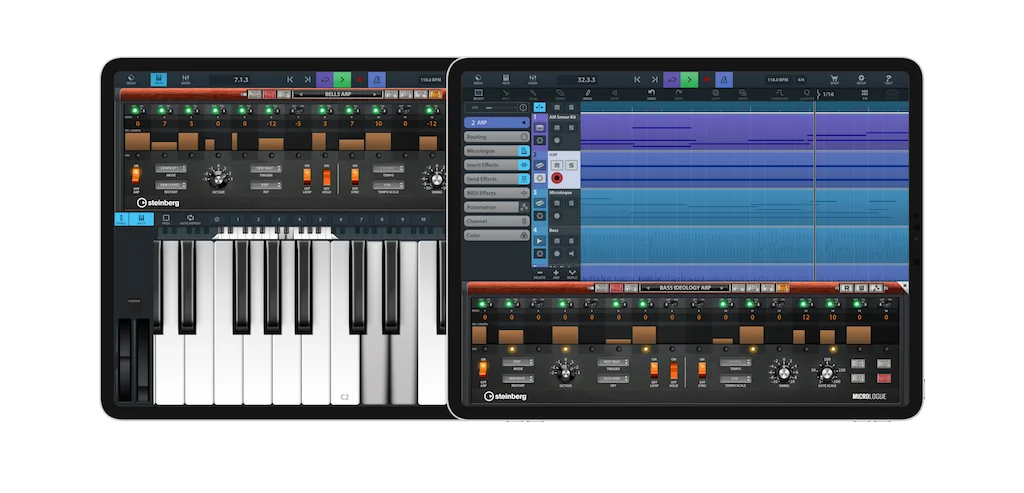Viewport: 1024px width, 493px height.
Task: Start playback with the green play button on the left iPad
Action: [x=342, y=80]
